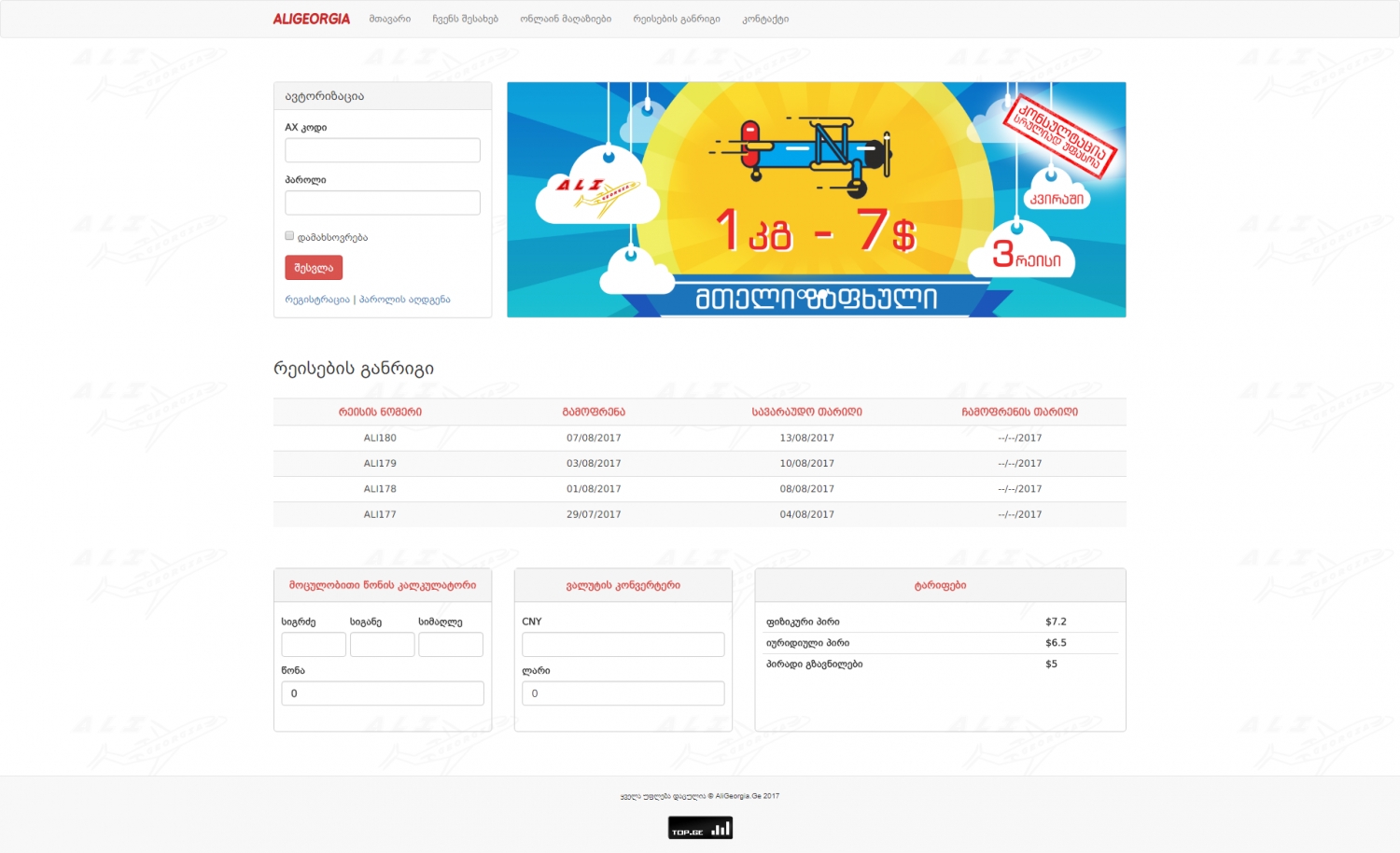Open the მთავარი home menu item
1400x853 pixels.
coord(390,19)
